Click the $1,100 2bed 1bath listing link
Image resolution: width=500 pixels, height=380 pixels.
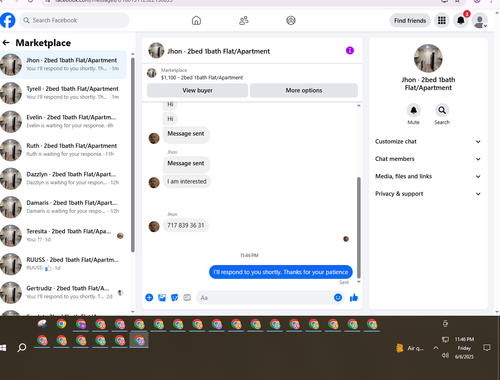[x=202, y=78]
